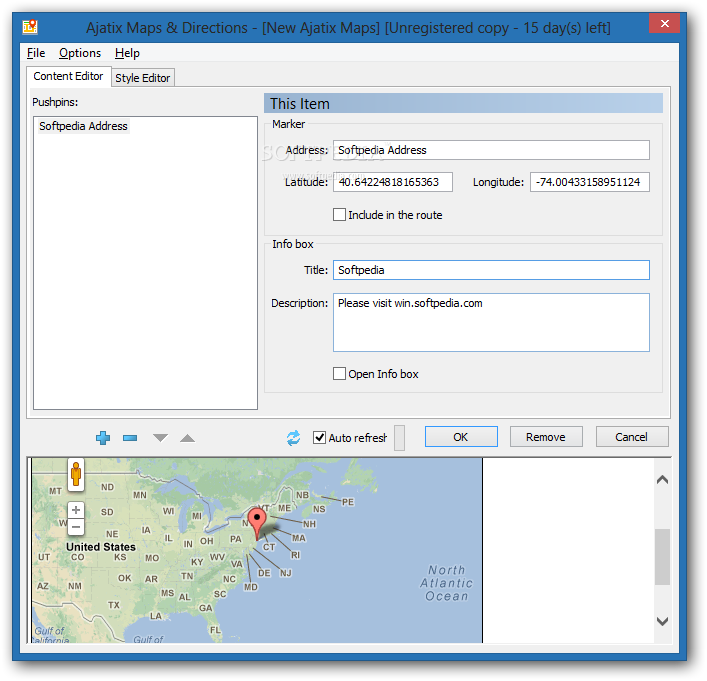Screen dimensions: 707x681
Task: Click the OK button
Action: tap(461, 437)
